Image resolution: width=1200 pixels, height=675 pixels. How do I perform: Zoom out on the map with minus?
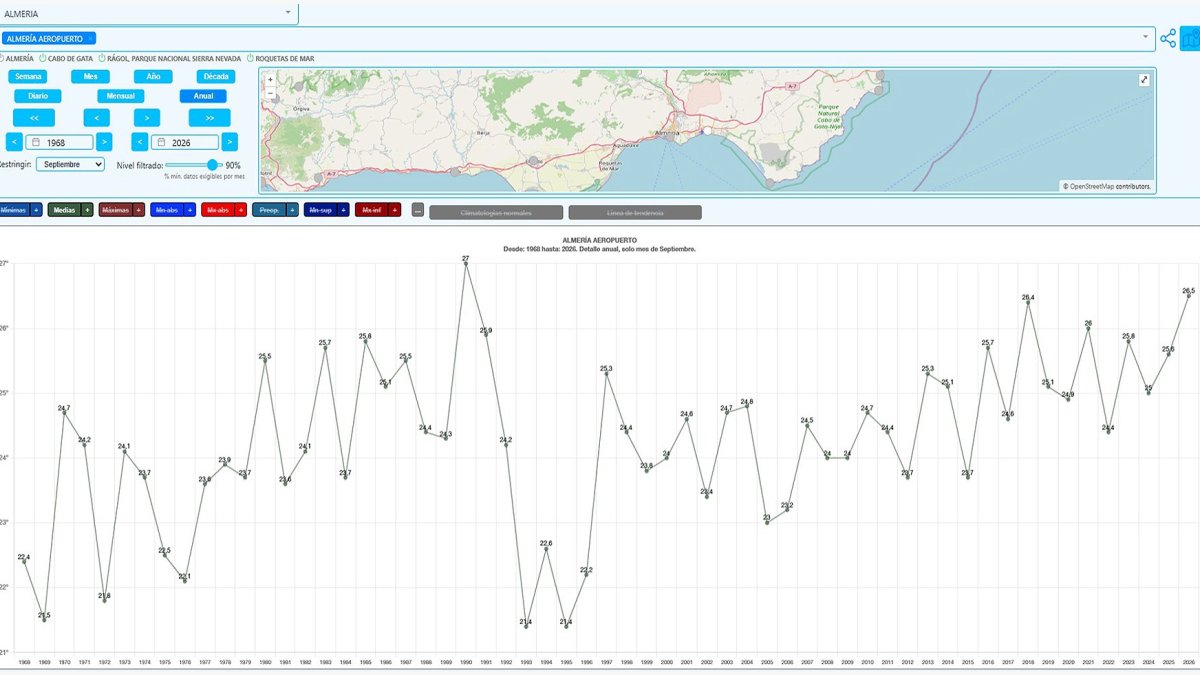270,91
